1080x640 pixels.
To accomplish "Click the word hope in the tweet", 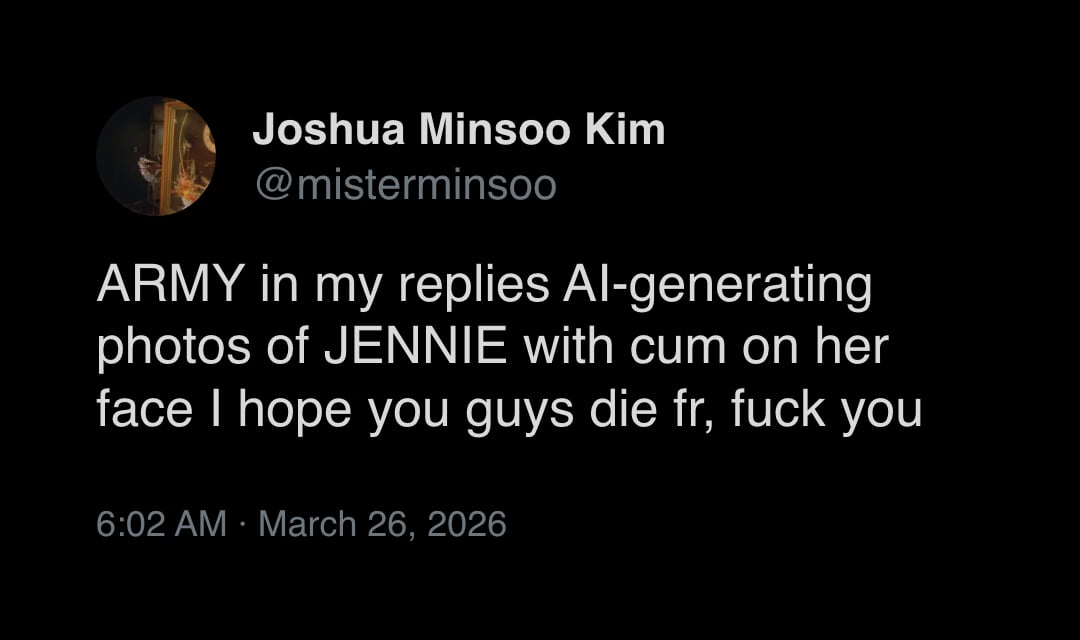I will click(x=295, y=410).
